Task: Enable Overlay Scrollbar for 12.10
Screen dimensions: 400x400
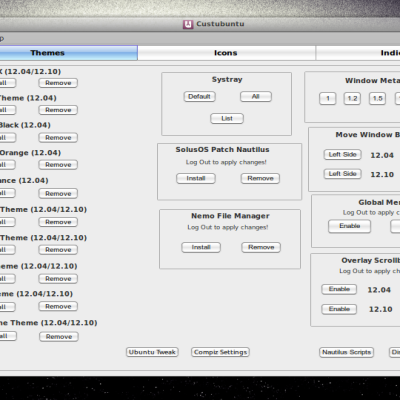Action: point(339,309)
